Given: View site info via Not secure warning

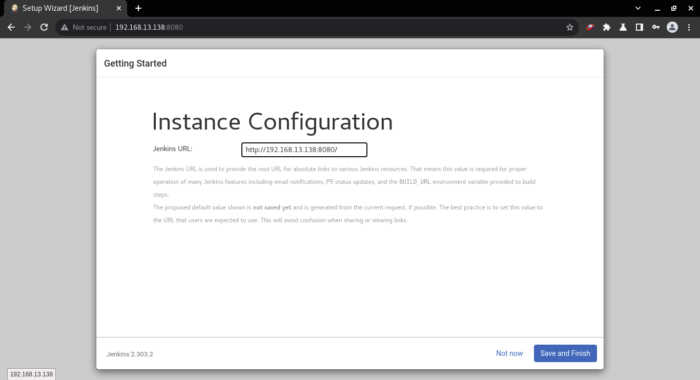Looking at the screenshot, I should tap(84, 27).
